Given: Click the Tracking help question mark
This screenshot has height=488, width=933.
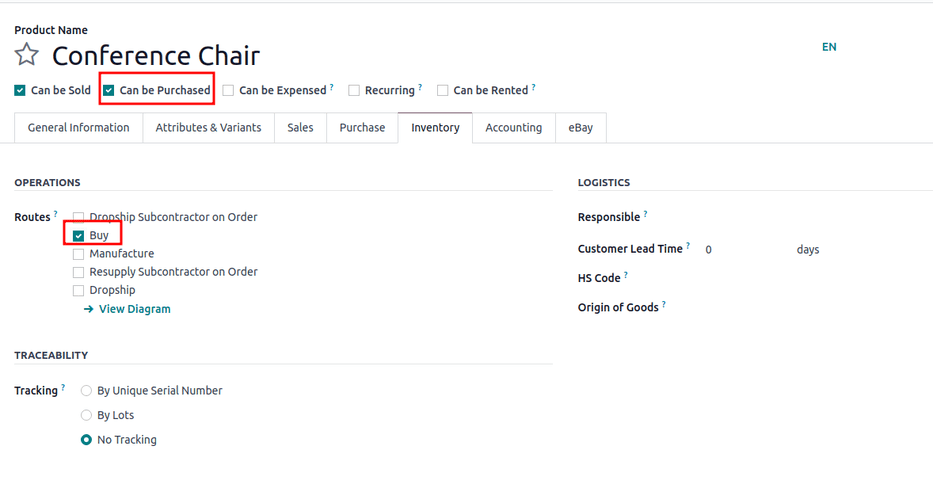Looking at the screenshot, I should click(x=63, y=388).
